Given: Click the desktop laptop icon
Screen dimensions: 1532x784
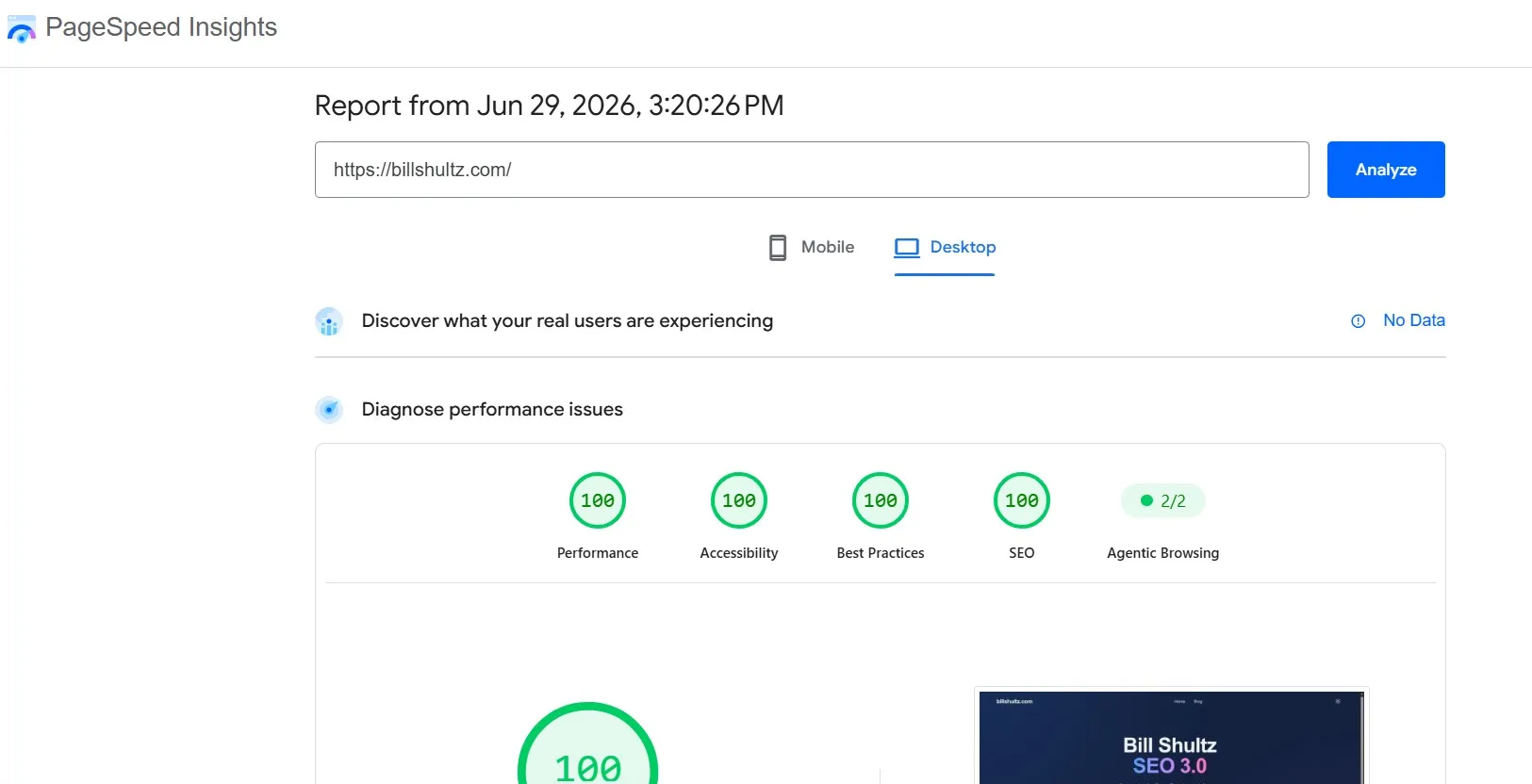Looking at the screenshot, I should (x=907, y=248).
